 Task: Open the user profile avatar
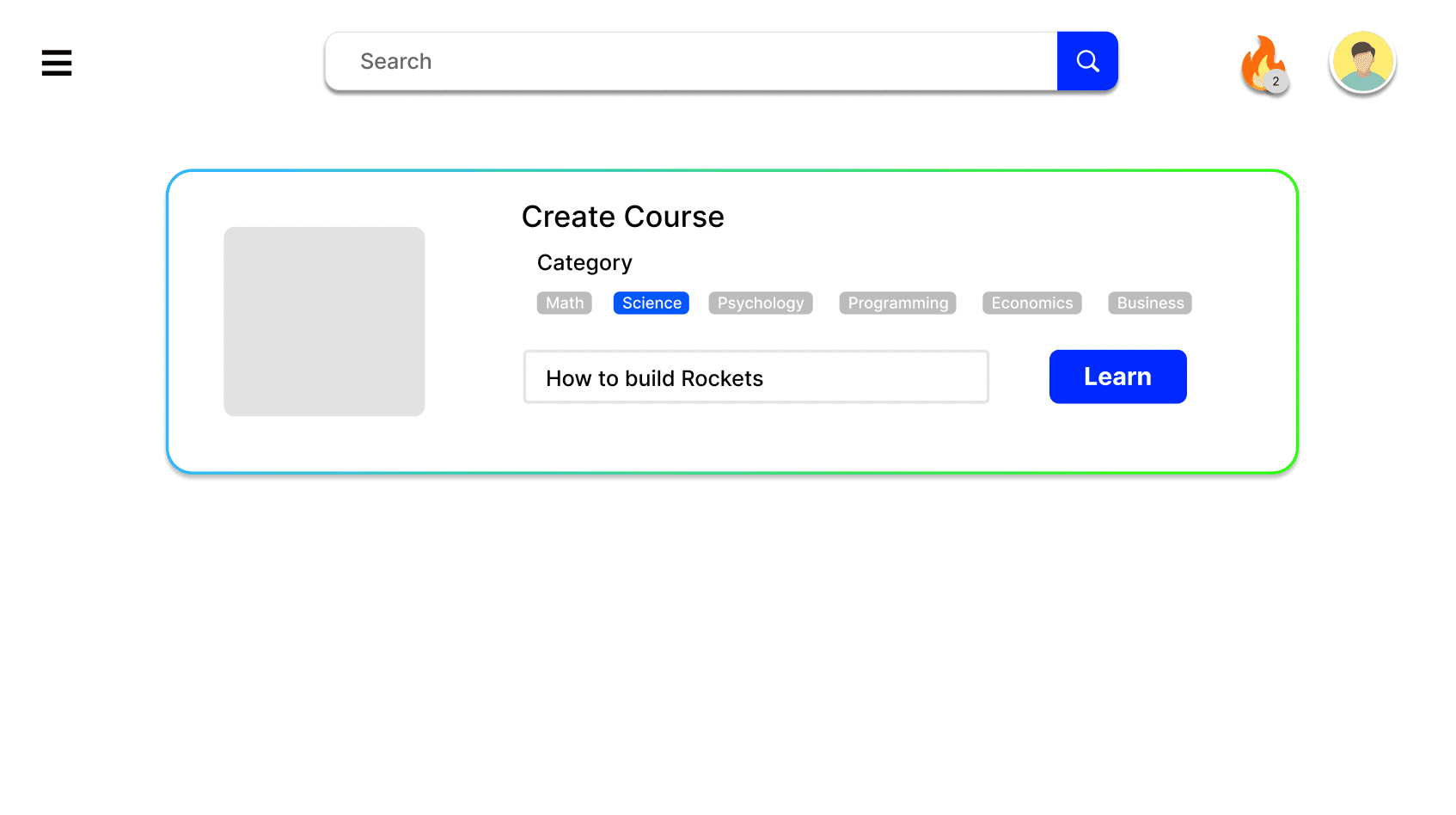pos(1362,62)
